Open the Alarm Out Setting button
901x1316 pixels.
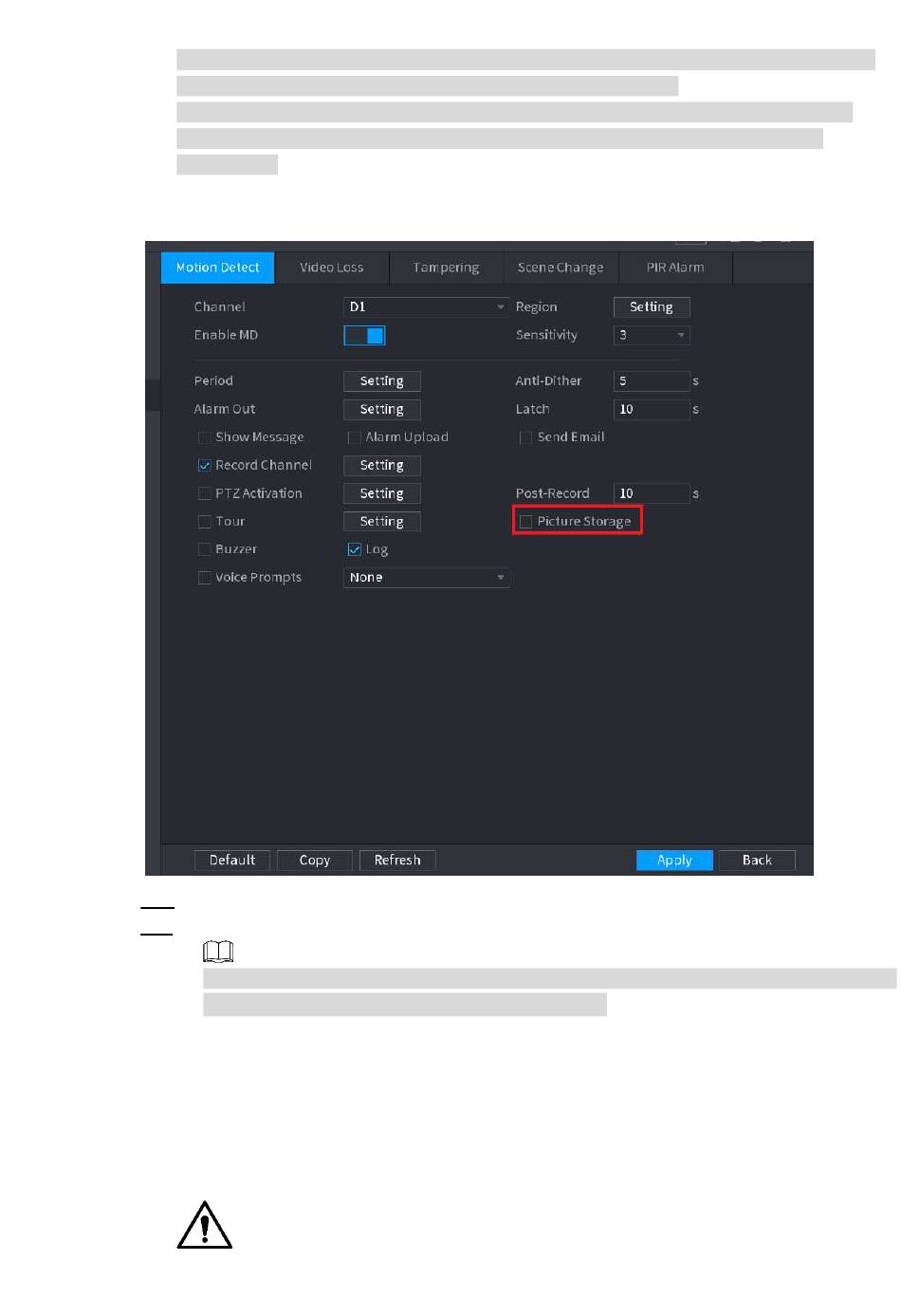click(x=382, y=409)
